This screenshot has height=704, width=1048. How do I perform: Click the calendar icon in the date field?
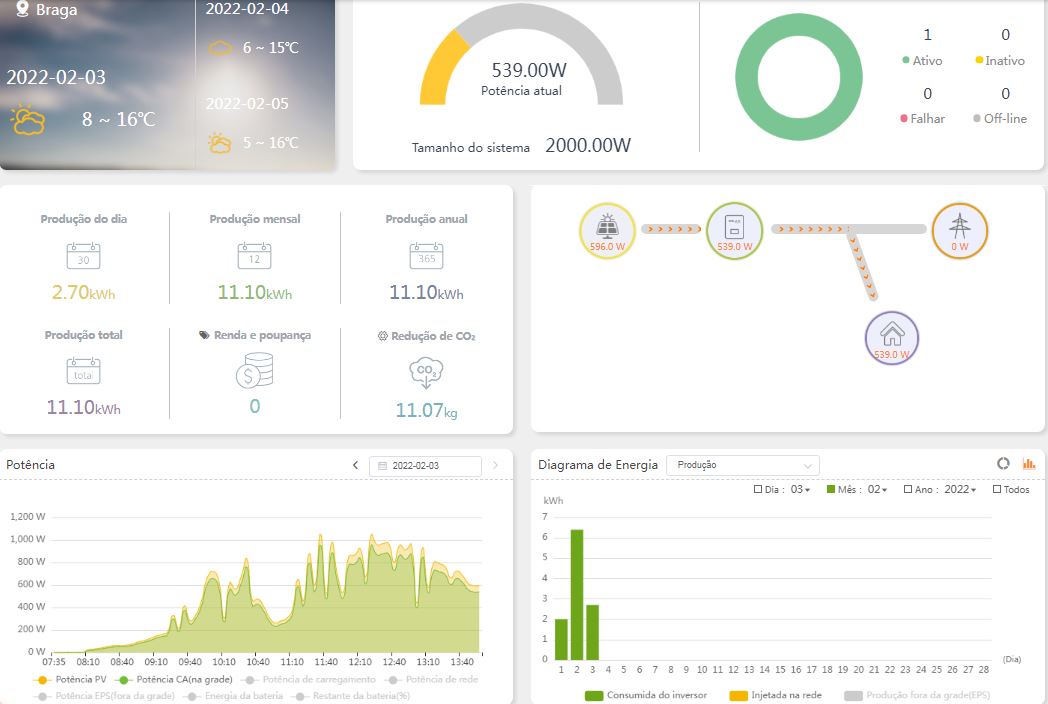pyautogui.click(x=382, y=466)
